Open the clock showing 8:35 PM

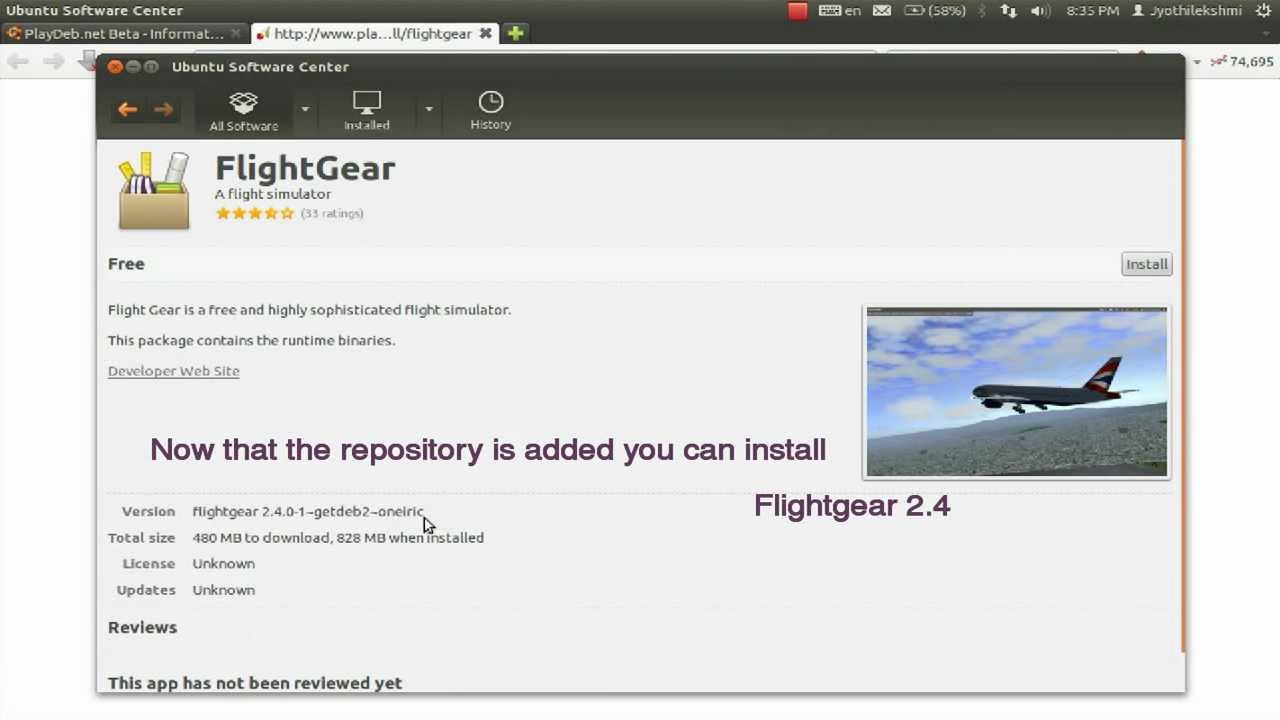tap(1092, 11)
